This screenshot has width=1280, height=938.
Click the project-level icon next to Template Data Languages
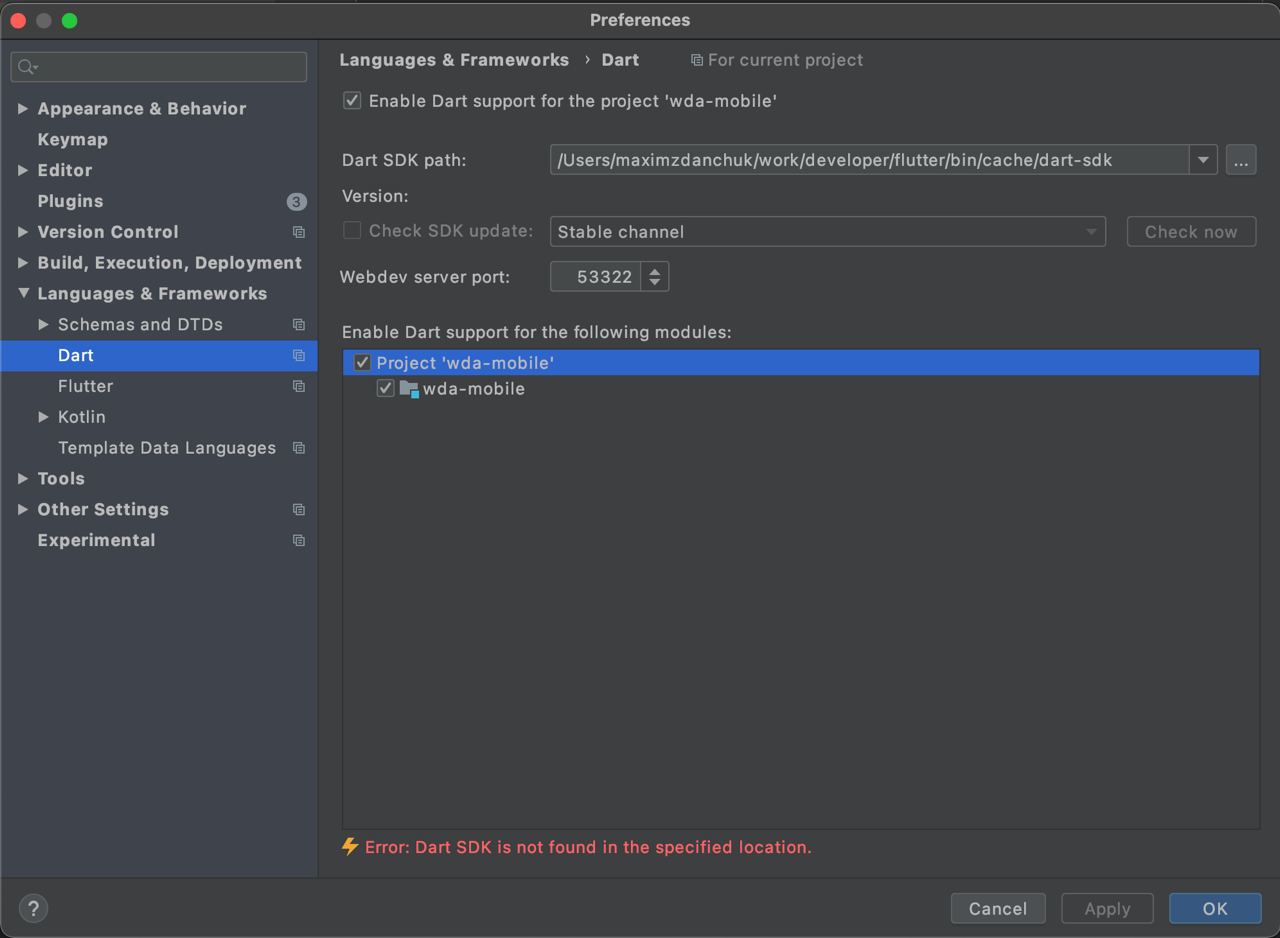click(298, 448)
